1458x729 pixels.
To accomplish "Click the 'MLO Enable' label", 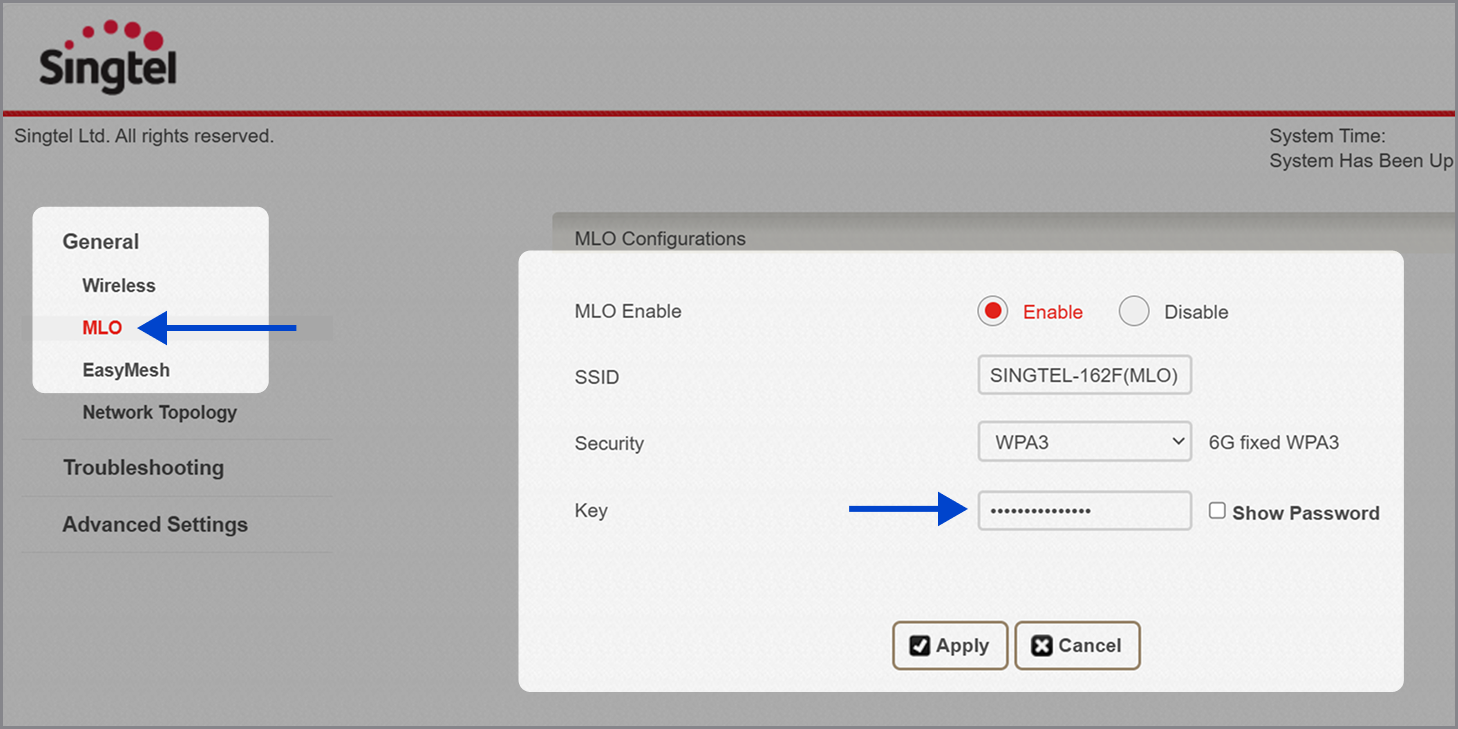I will 628,311.
